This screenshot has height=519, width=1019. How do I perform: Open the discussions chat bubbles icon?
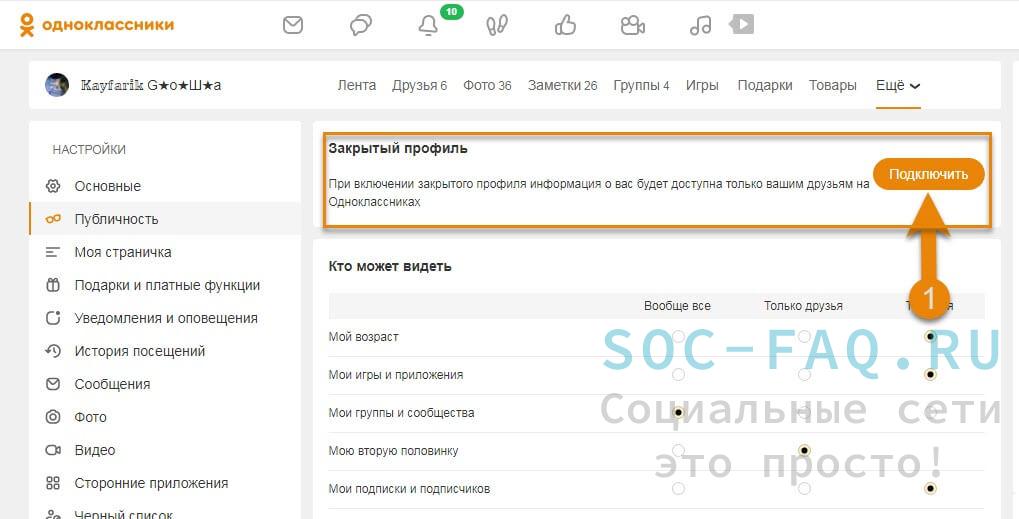coord(361,25)
